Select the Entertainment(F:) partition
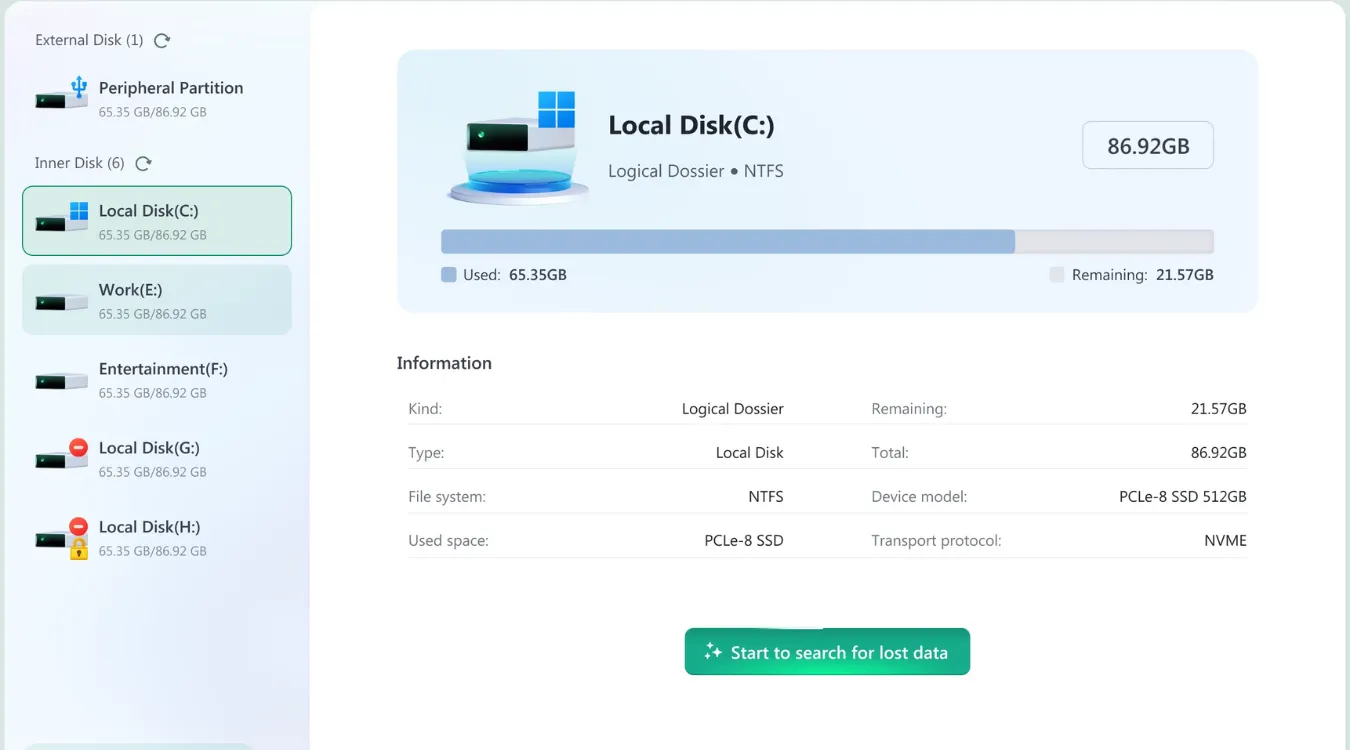The image size is (1350, 750). (156, 379)
